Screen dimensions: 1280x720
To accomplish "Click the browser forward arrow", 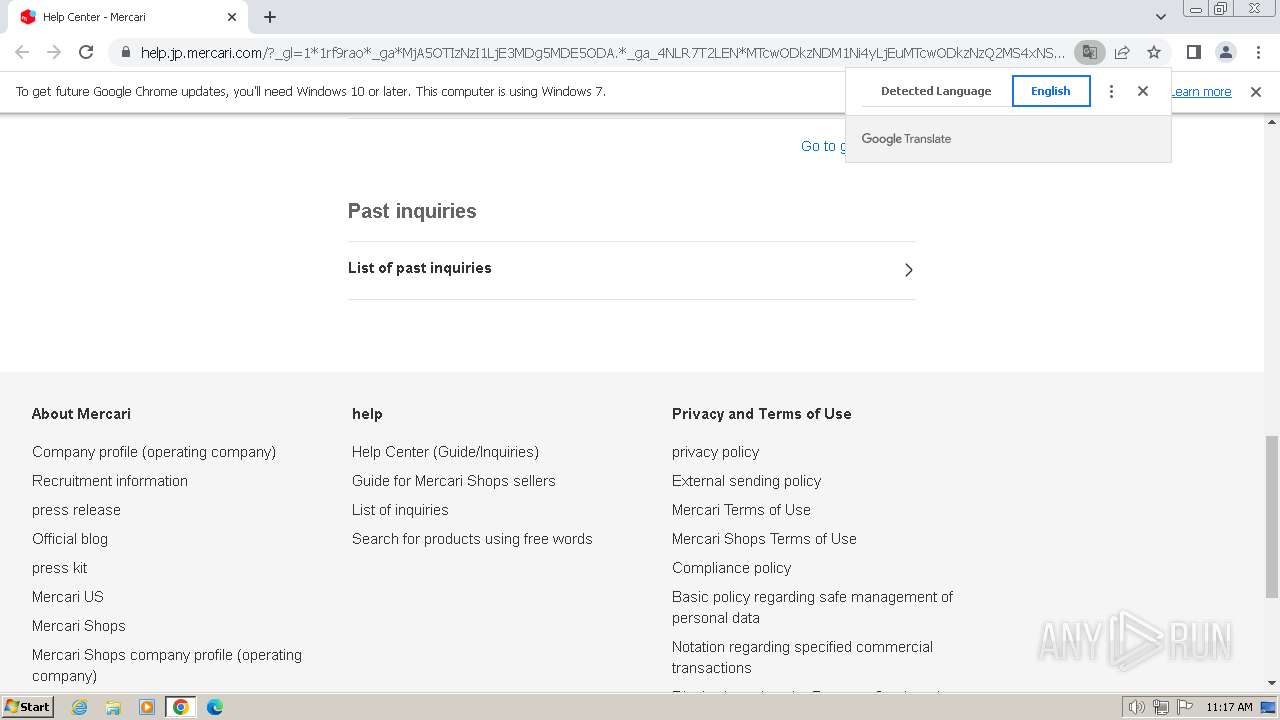I will (x=54, y=52).
